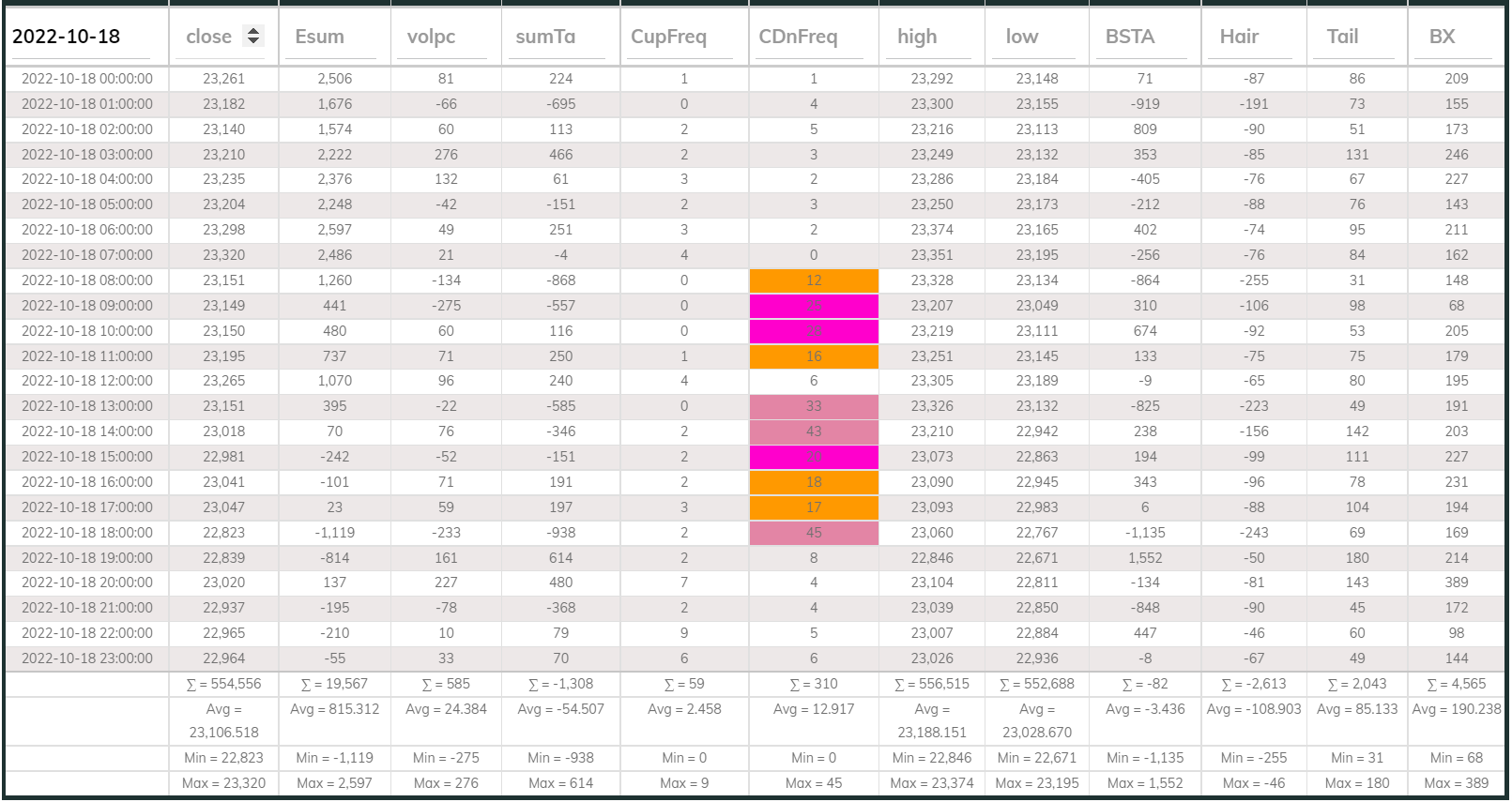1512x802 pixels.
Task: Click orange CDnFreq cell 18 at 16:00:00
Action: (814, 482)
